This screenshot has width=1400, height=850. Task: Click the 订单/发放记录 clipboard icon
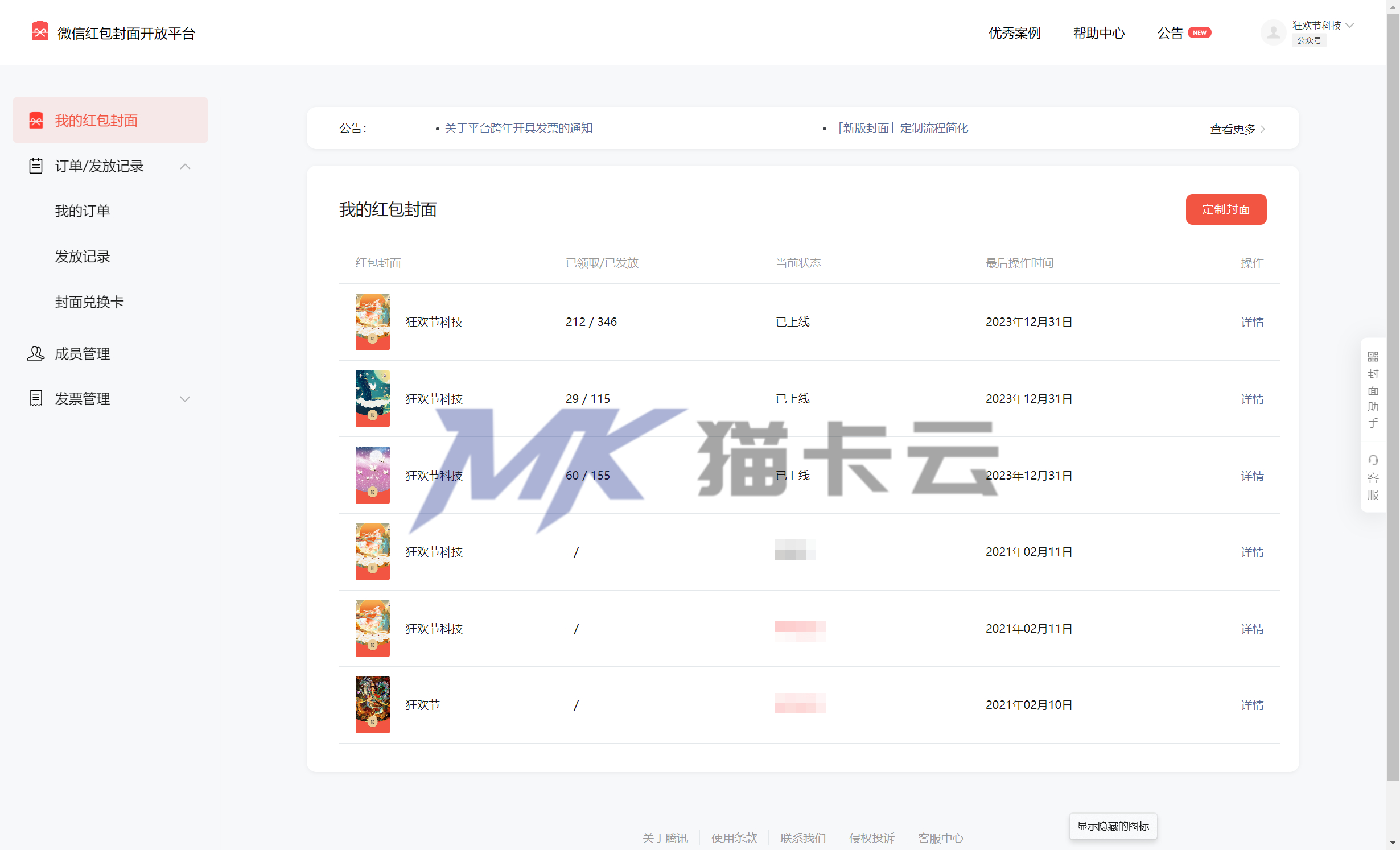(x=36, y=166)
